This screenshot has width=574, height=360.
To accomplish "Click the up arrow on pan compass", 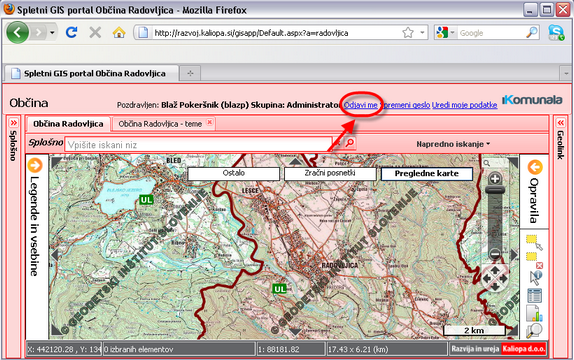I will click(x=495, y=270).
